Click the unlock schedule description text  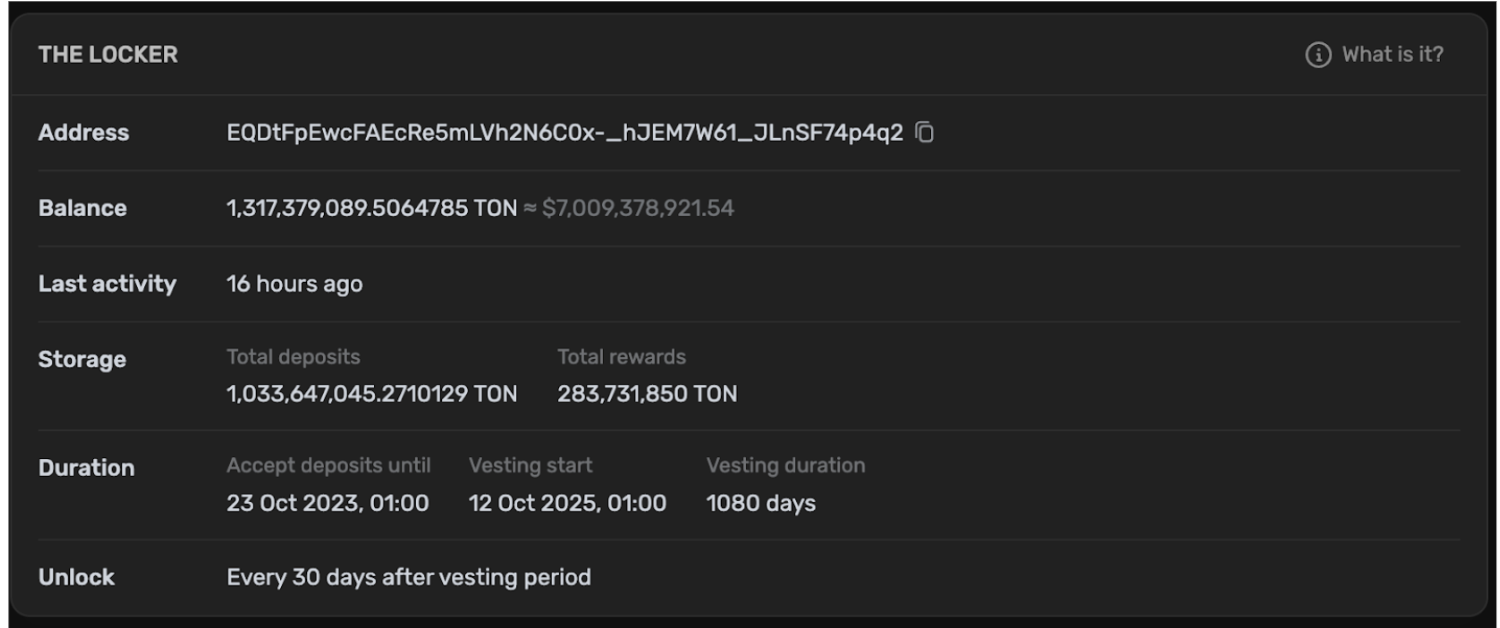[408, 577]
